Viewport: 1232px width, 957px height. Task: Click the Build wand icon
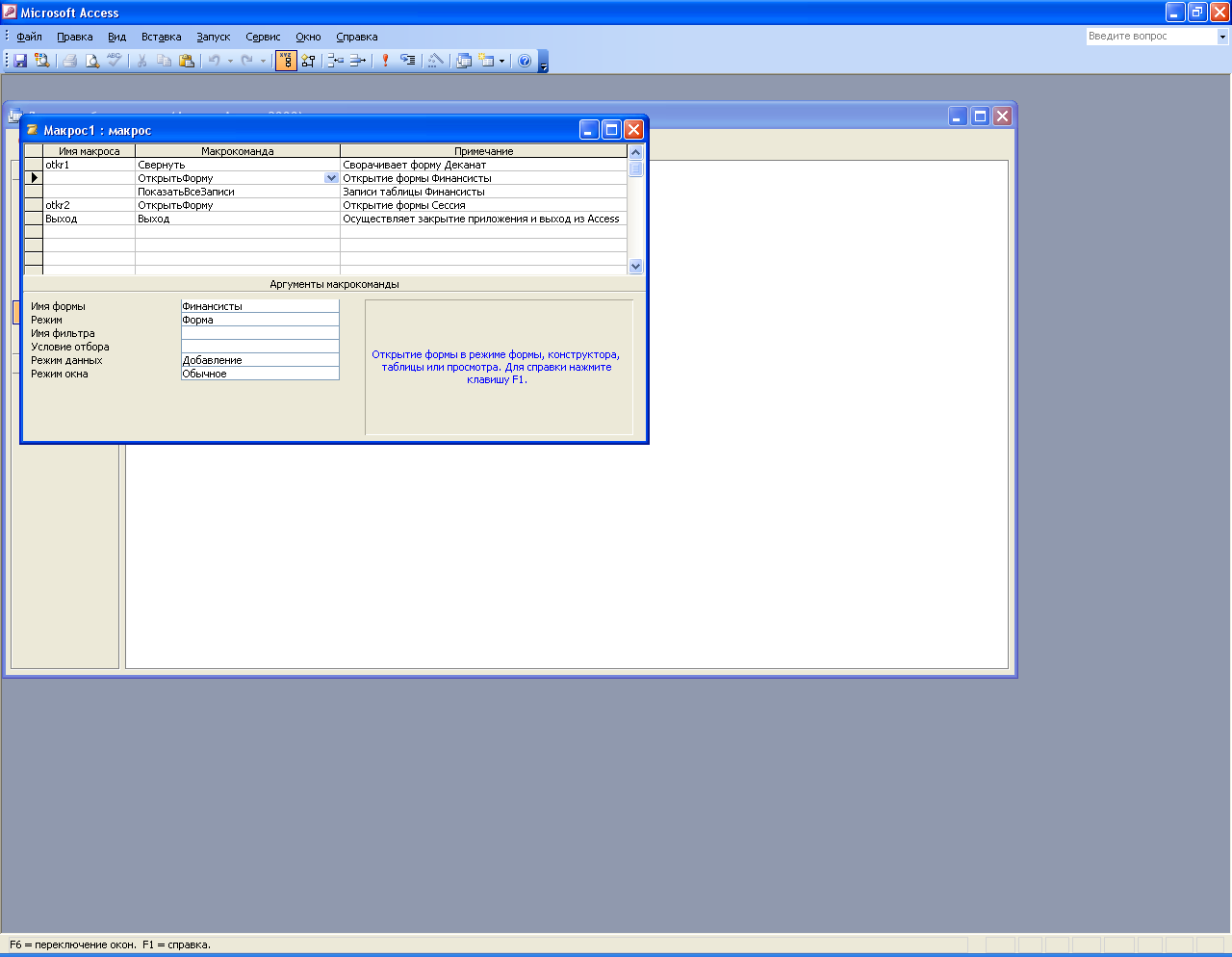(x=436, y=61)
